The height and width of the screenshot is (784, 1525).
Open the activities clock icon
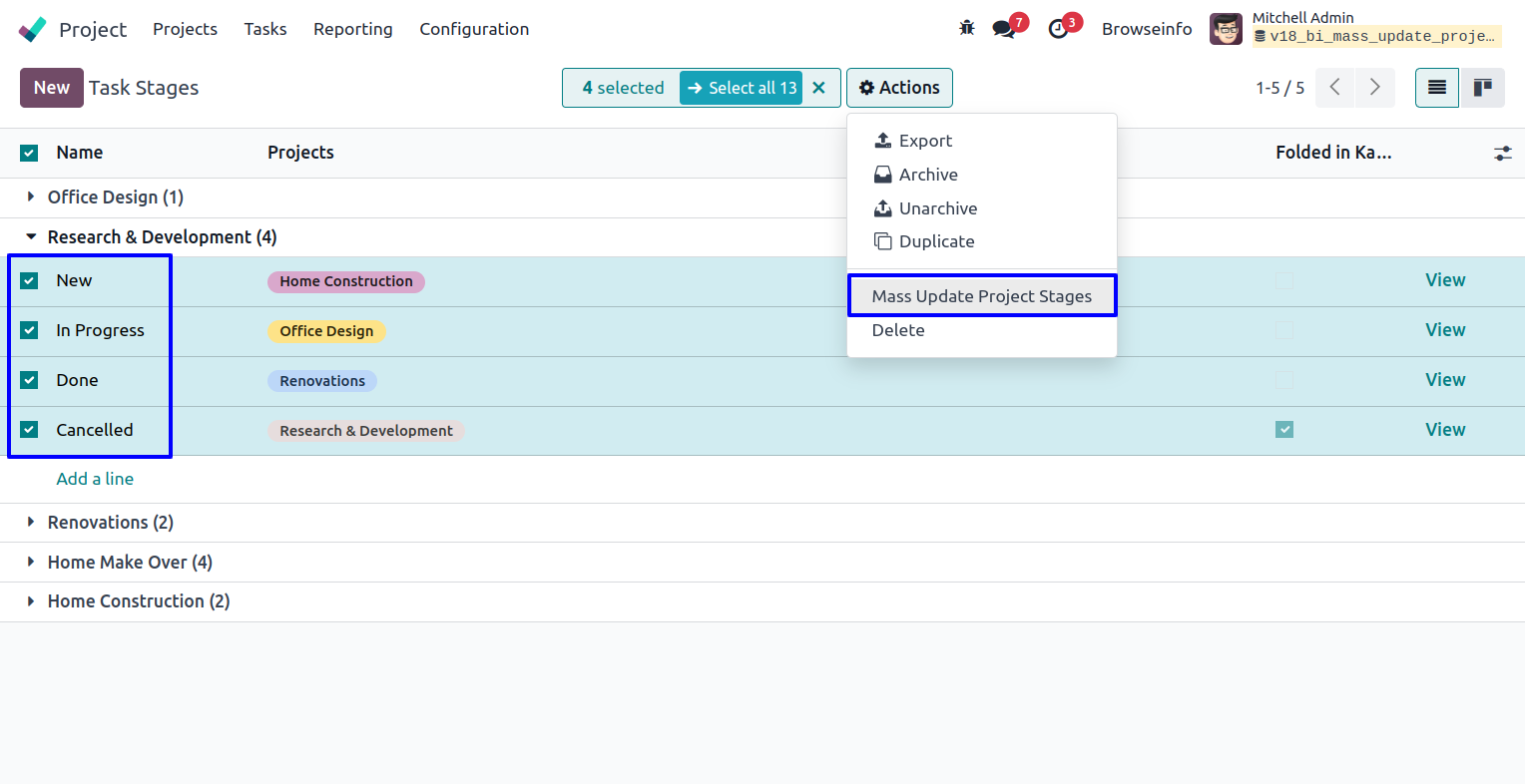[1058, 29]
